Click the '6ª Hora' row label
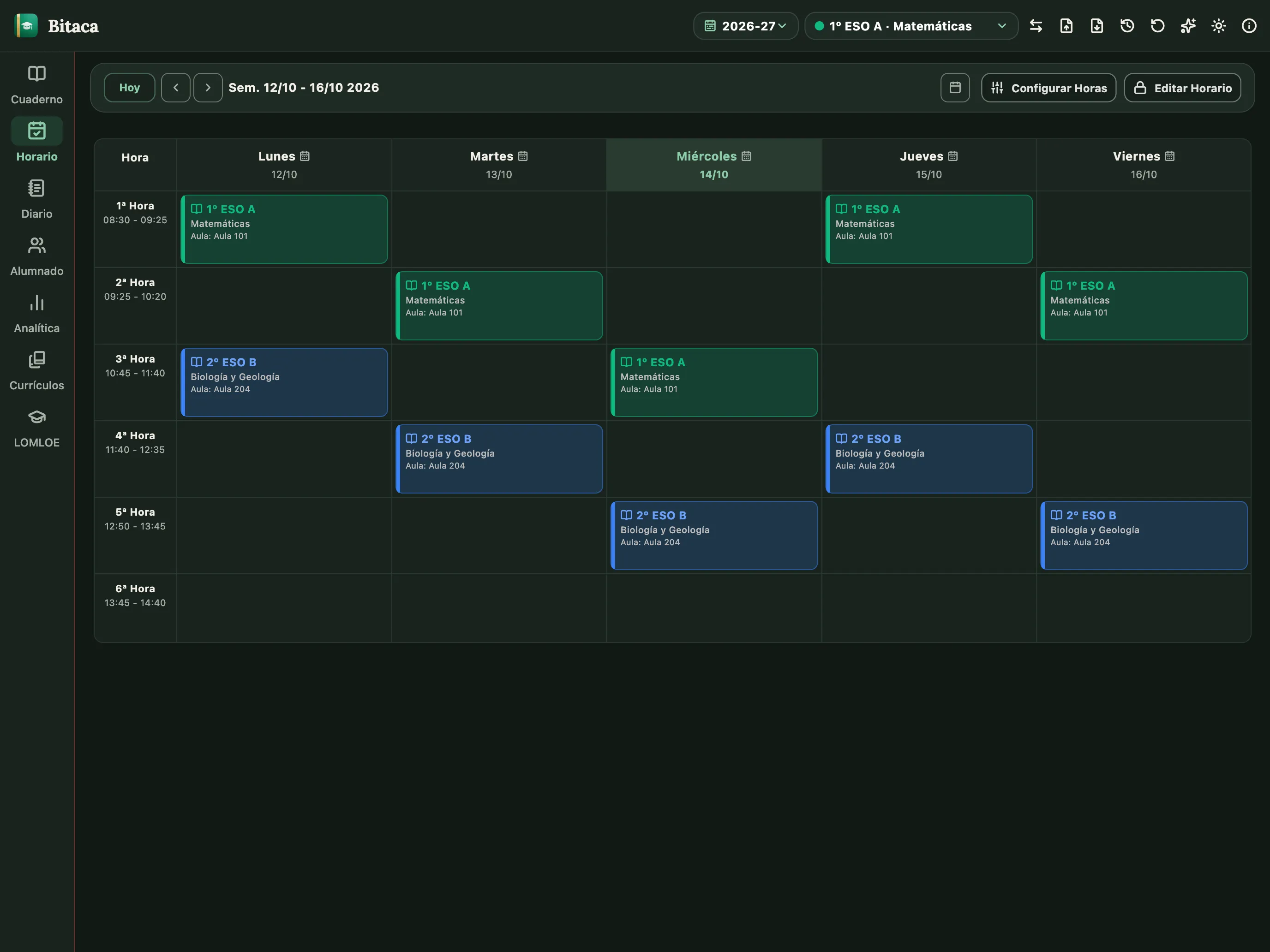The image size is (1270, 952). [135, 589]
